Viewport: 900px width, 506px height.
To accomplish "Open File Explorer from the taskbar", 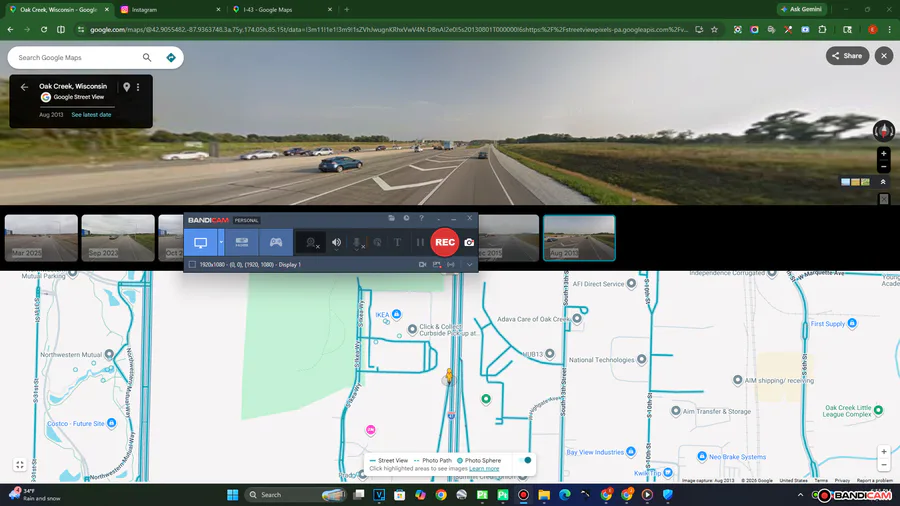I will point(544,495).
